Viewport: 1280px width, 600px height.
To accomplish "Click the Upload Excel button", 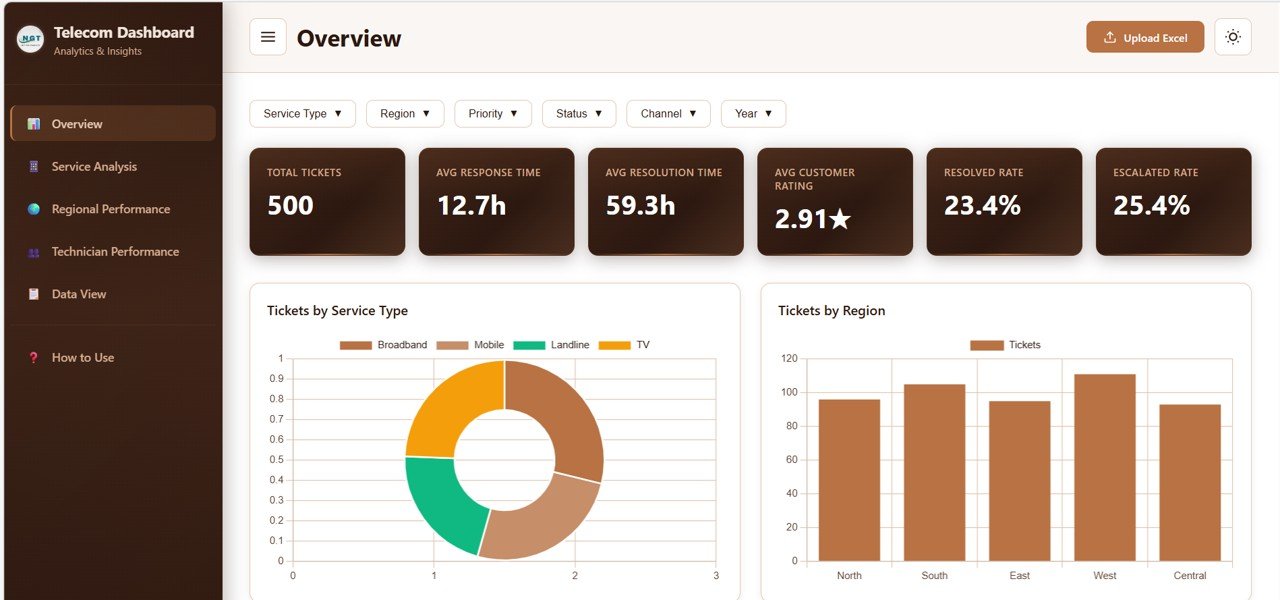I will pyautogui.click(x=1145, y=36).
